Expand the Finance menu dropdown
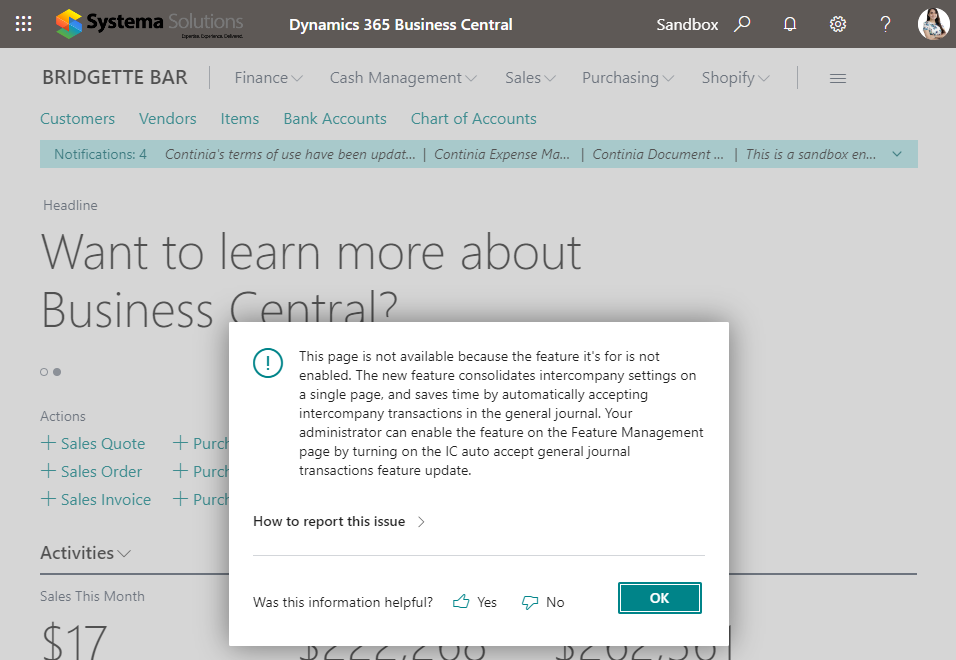The width and height of the screenshot is (956, 660). 268,78
